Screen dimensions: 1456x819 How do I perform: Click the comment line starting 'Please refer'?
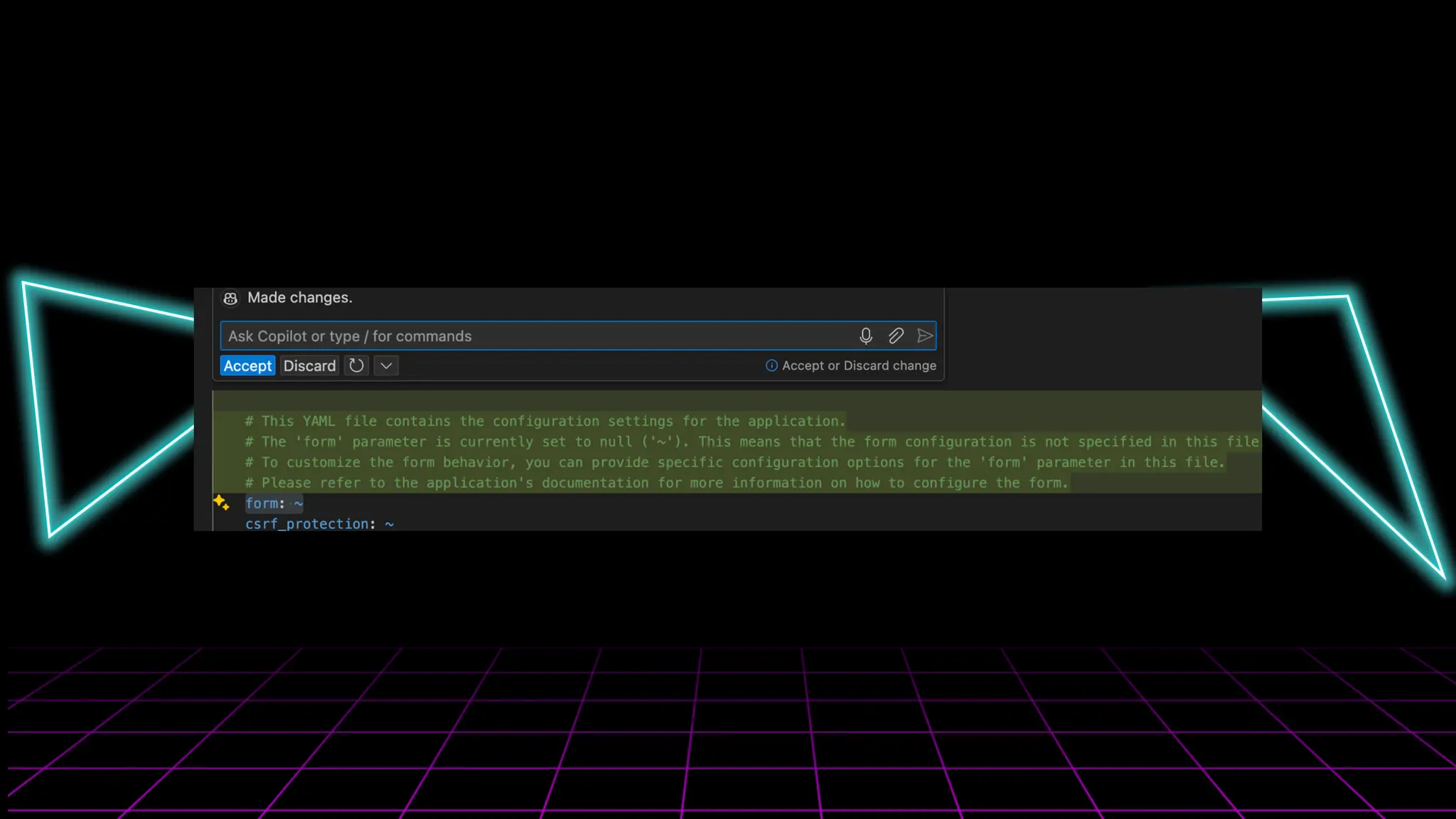(656, 483)
